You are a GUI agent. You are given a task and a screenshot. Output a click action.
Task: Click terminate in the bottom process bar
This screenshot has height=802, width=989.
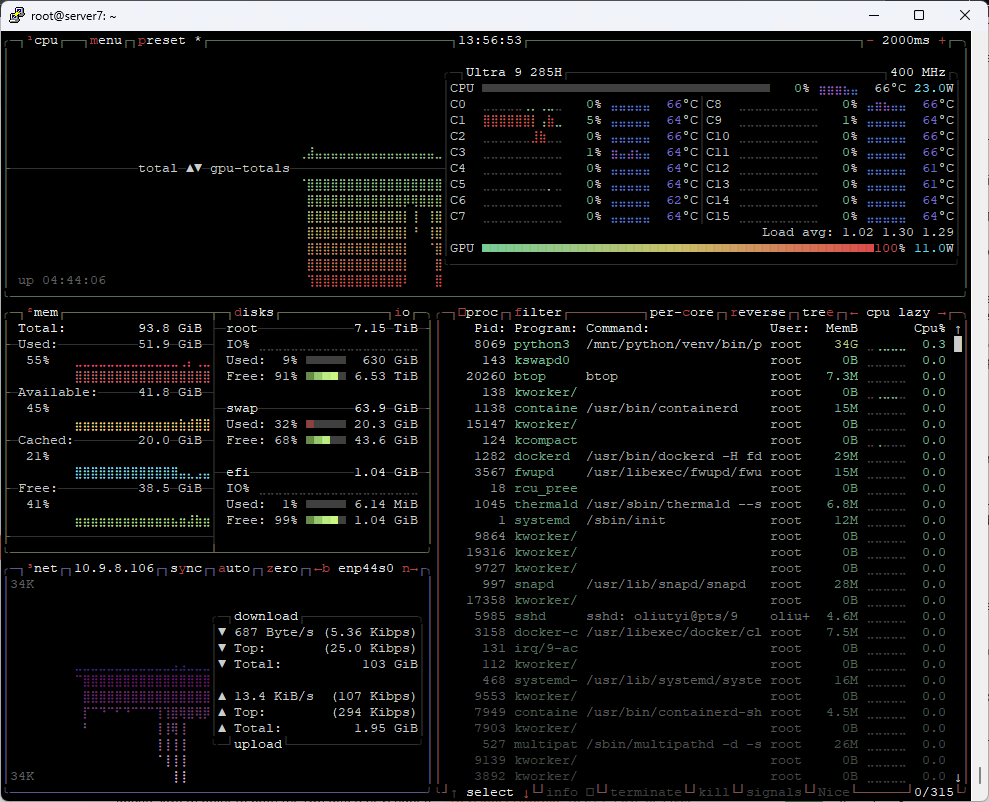click(645, 792)
